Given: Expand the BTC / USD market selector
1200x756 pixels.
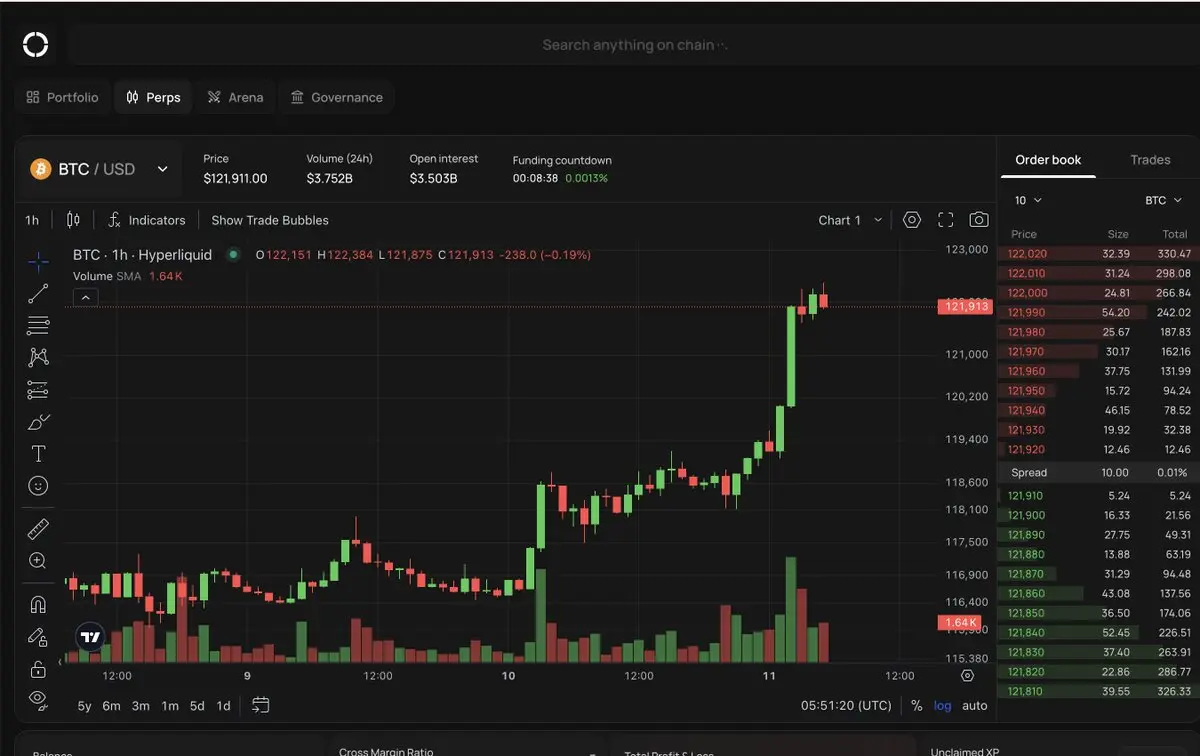Looking at the screenshot, I should 99,169.
